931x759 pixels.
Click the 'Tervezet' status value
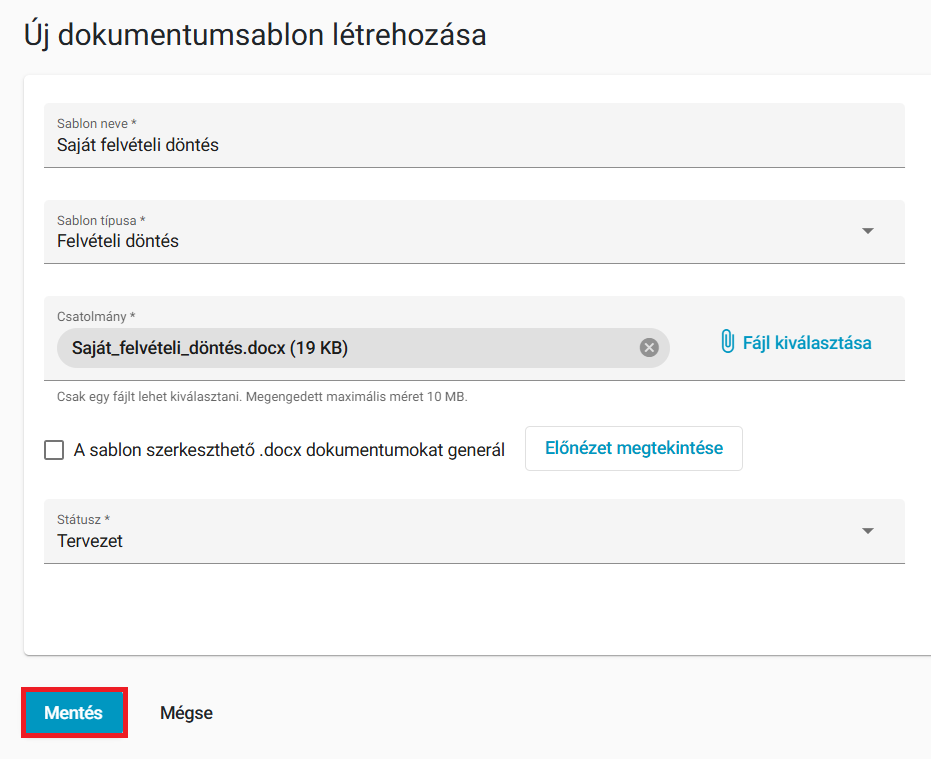(90, 541)
